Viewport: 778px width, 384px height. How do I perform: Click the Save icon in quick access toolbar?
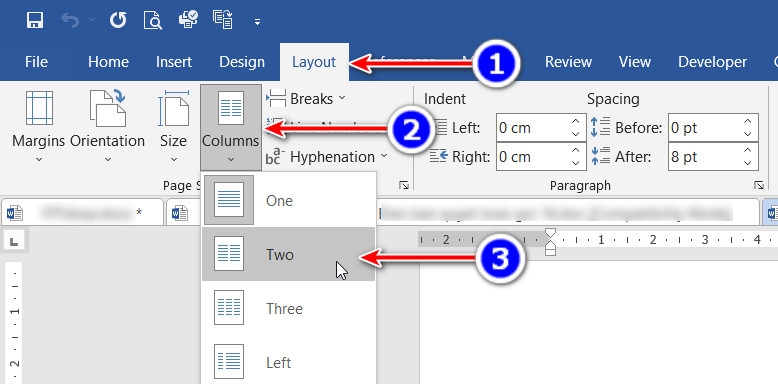pos(35,20)
